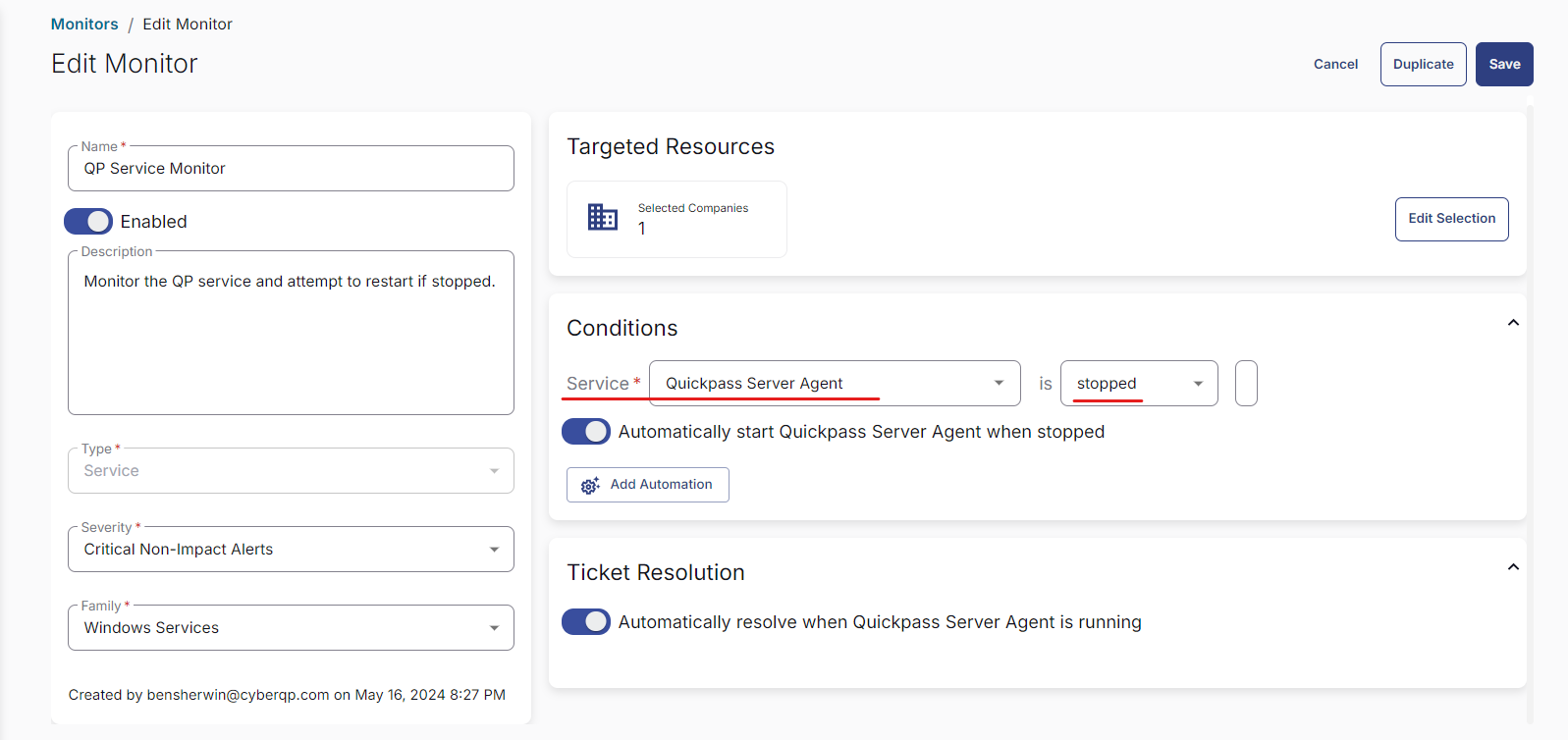
Task: Toggle the Enabled switch off
Action: (x=88, y=222)
